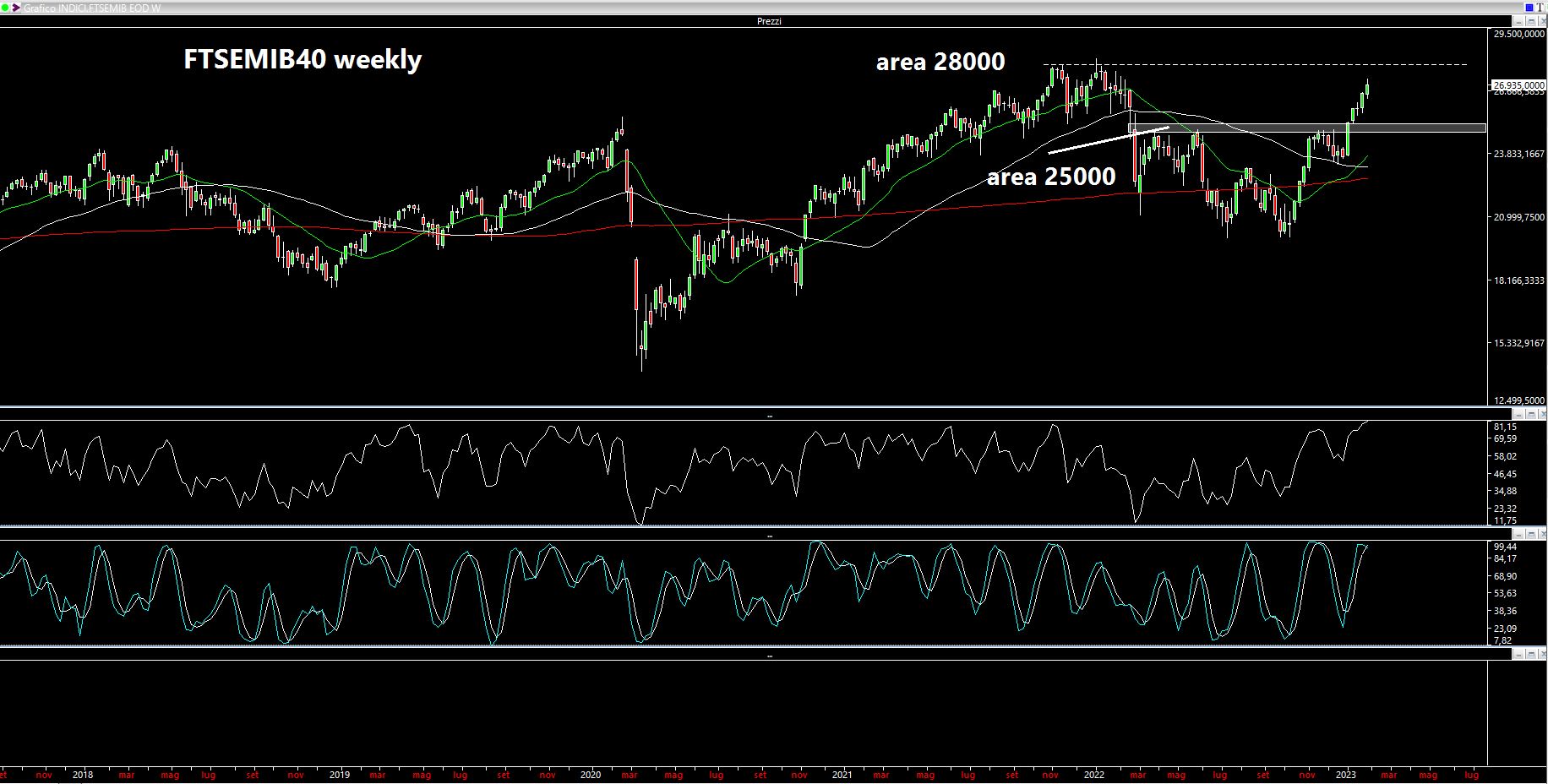Click the 7,82 stochastic scale value
This screenshot has width=1548, height=784.
(x=1502, y=640)
